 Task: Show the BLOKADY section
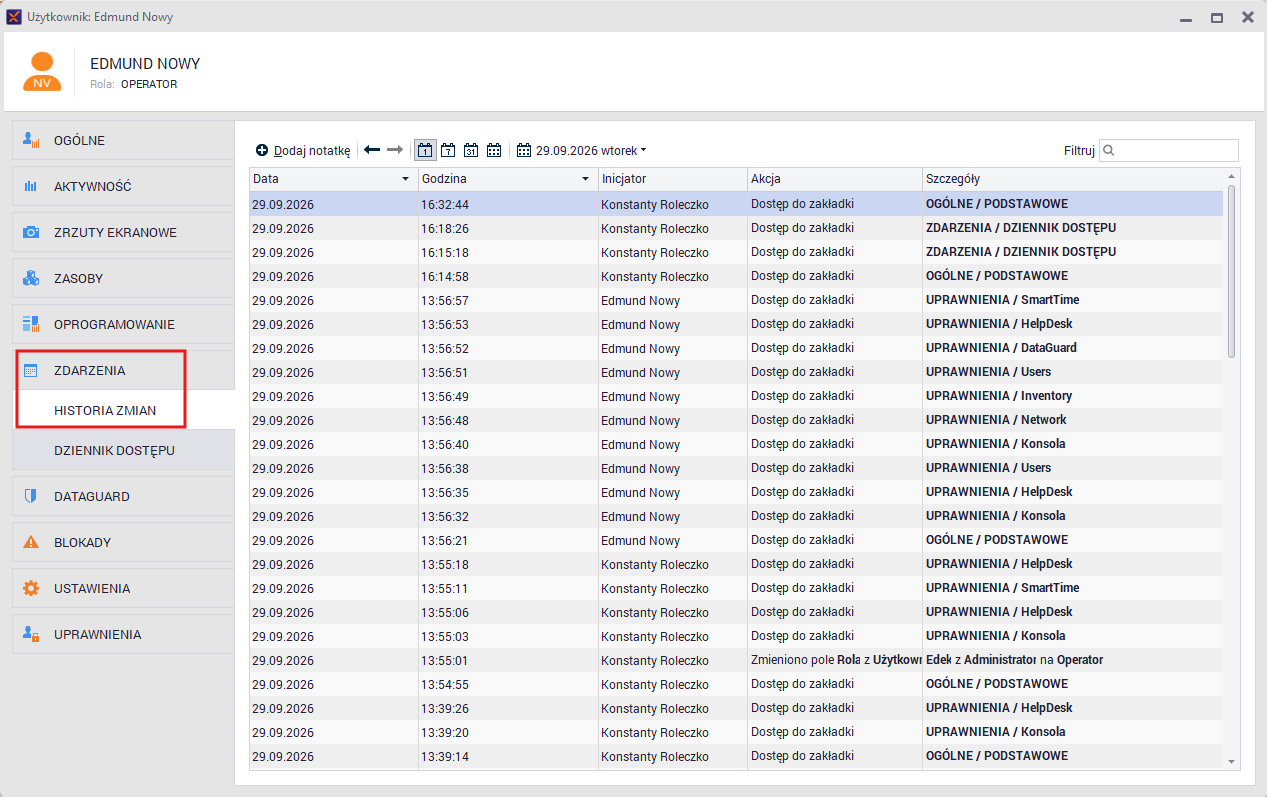click(123, 543)
